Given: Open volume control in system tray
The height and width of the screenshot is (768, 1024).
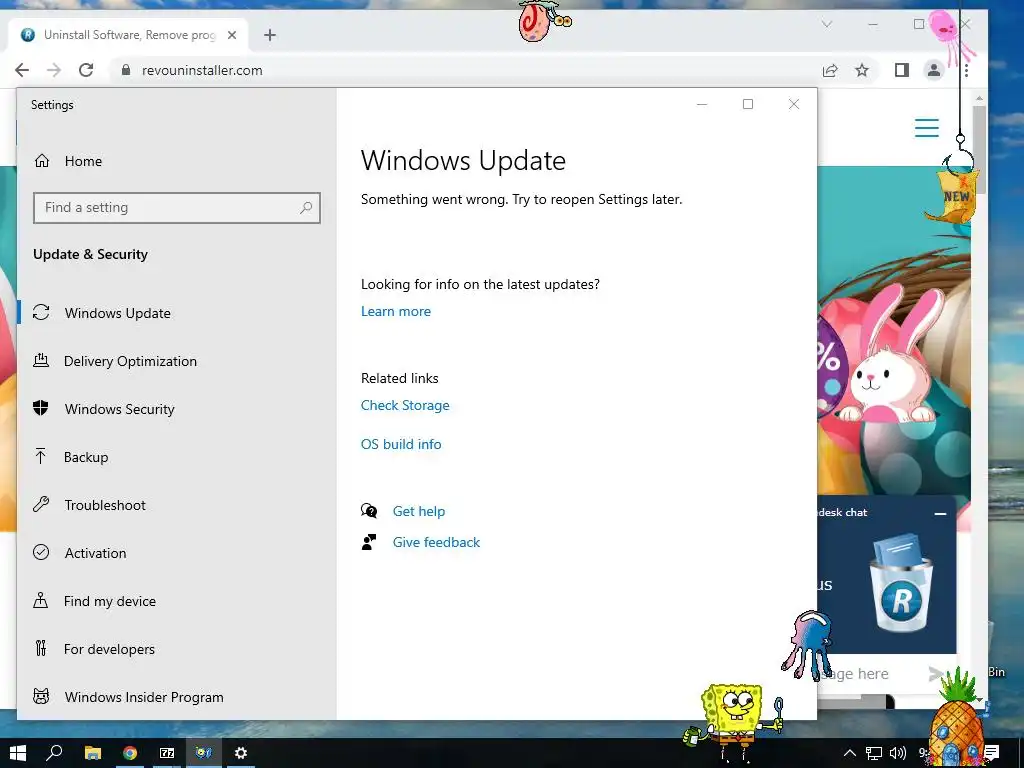Looking at the screenshot, I should tap(898, 754).
